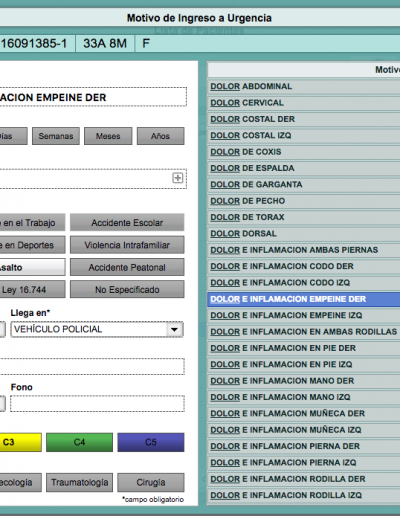
Task: Select DOLOR E INFLAMACION RODILLA DER entry
Action: [x=304, y=479]
